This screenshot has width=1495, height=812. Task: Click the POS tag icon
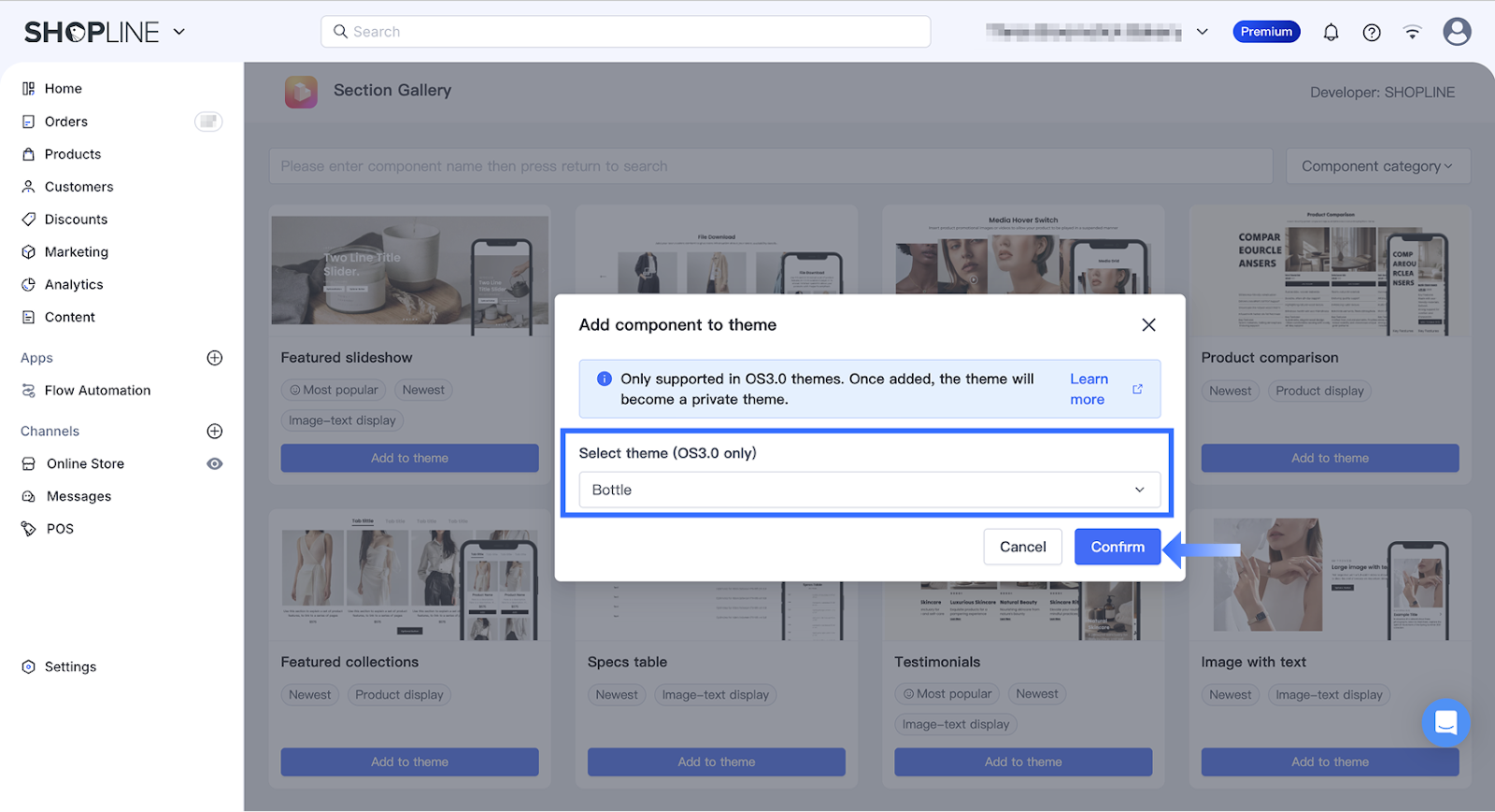pos(28,529)
